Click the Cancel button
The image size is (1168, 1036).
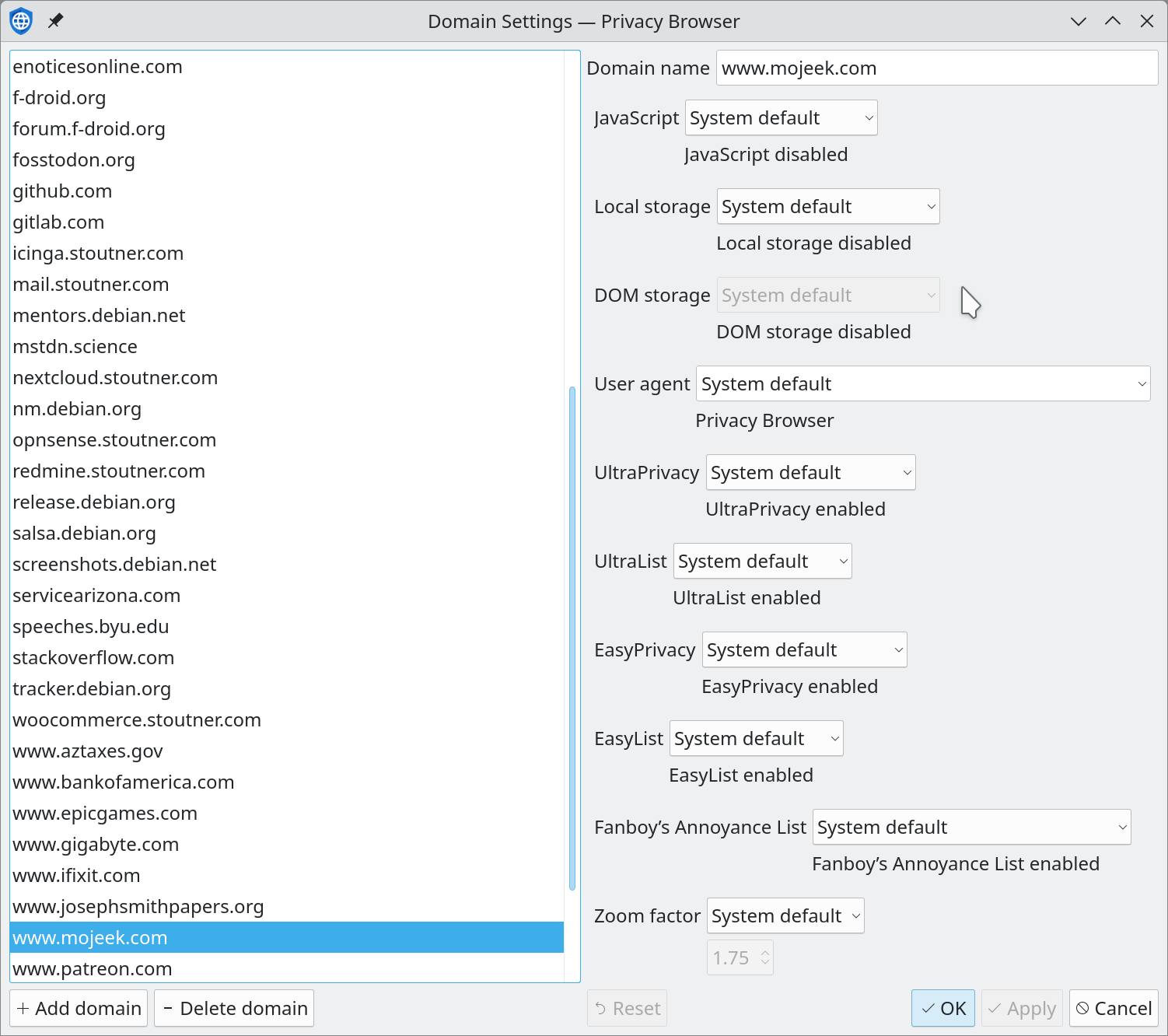tap(1114, 1008)
